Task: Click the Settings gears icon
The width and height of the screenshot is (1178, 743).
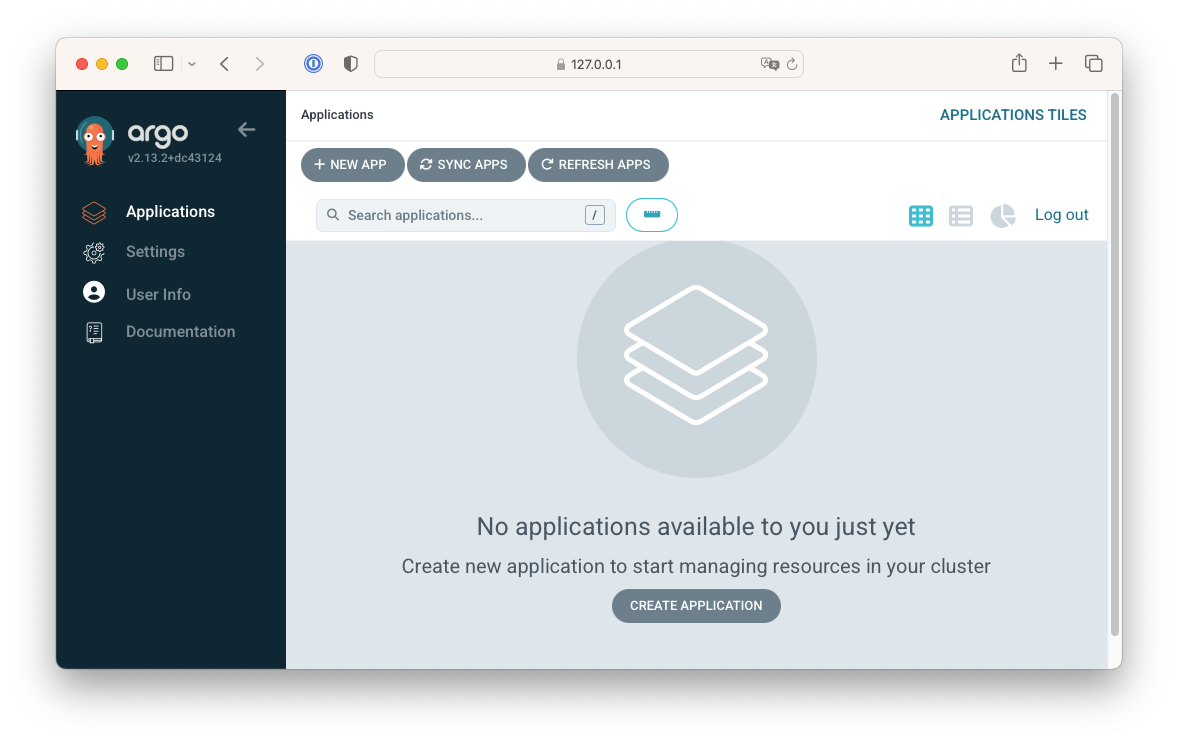Action: 94,252
